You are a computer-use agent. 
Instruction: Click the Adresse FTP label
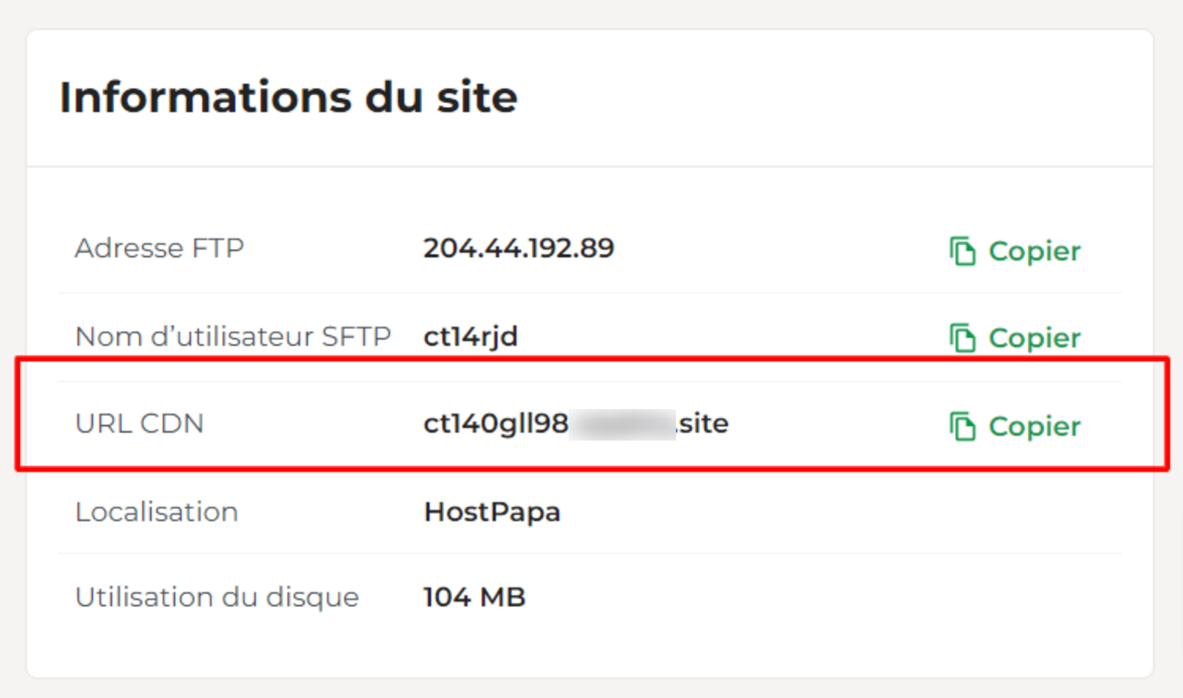(159, 248)
